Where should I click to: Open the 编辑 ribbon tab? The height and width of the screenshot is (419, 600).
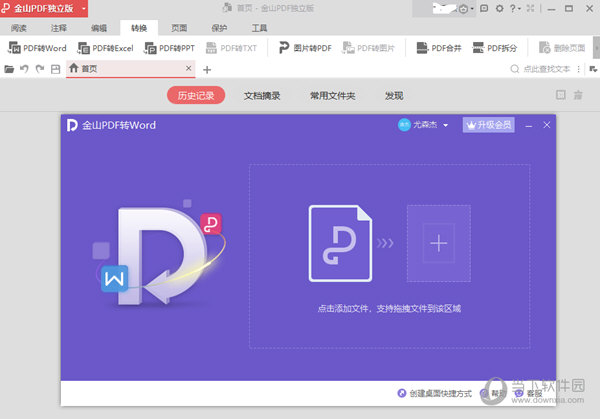point(99,28)
